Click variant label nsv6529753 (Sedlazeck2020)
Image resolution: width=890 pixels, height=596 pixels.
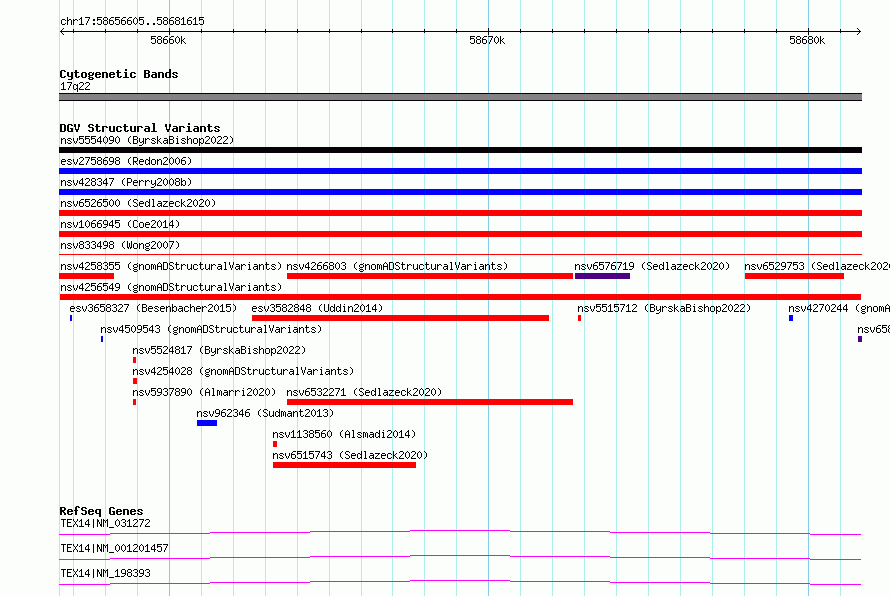(x=817, y=266)
